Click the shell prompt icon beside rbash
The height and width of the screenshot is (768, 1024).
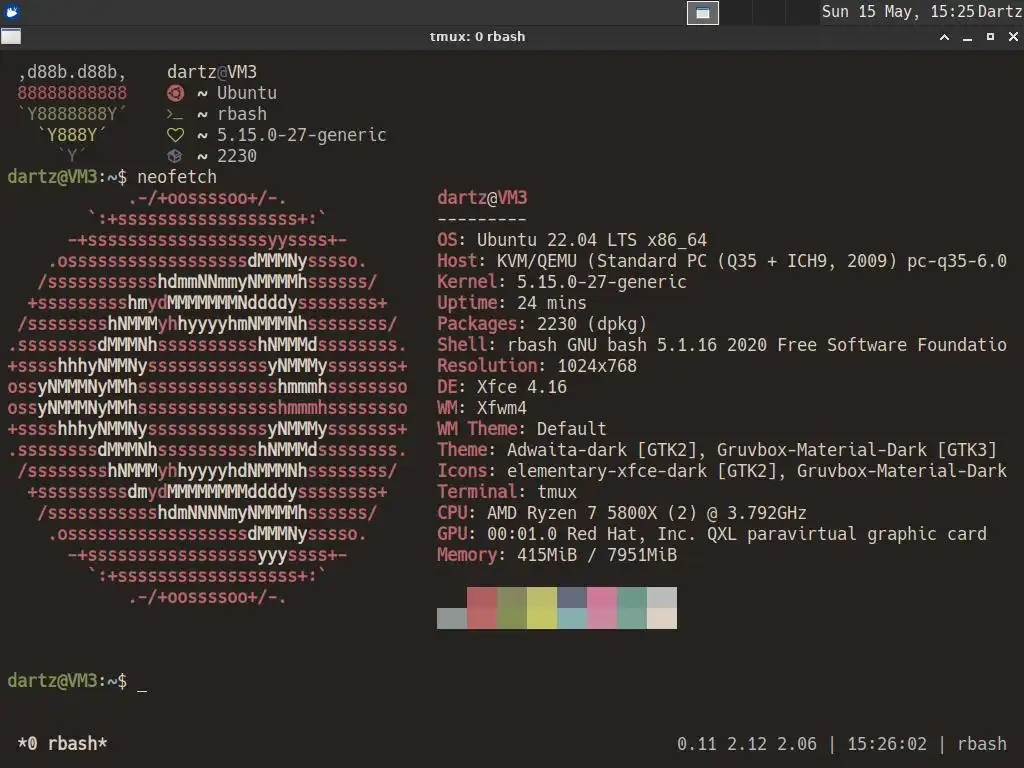click(x=175, y=114)
